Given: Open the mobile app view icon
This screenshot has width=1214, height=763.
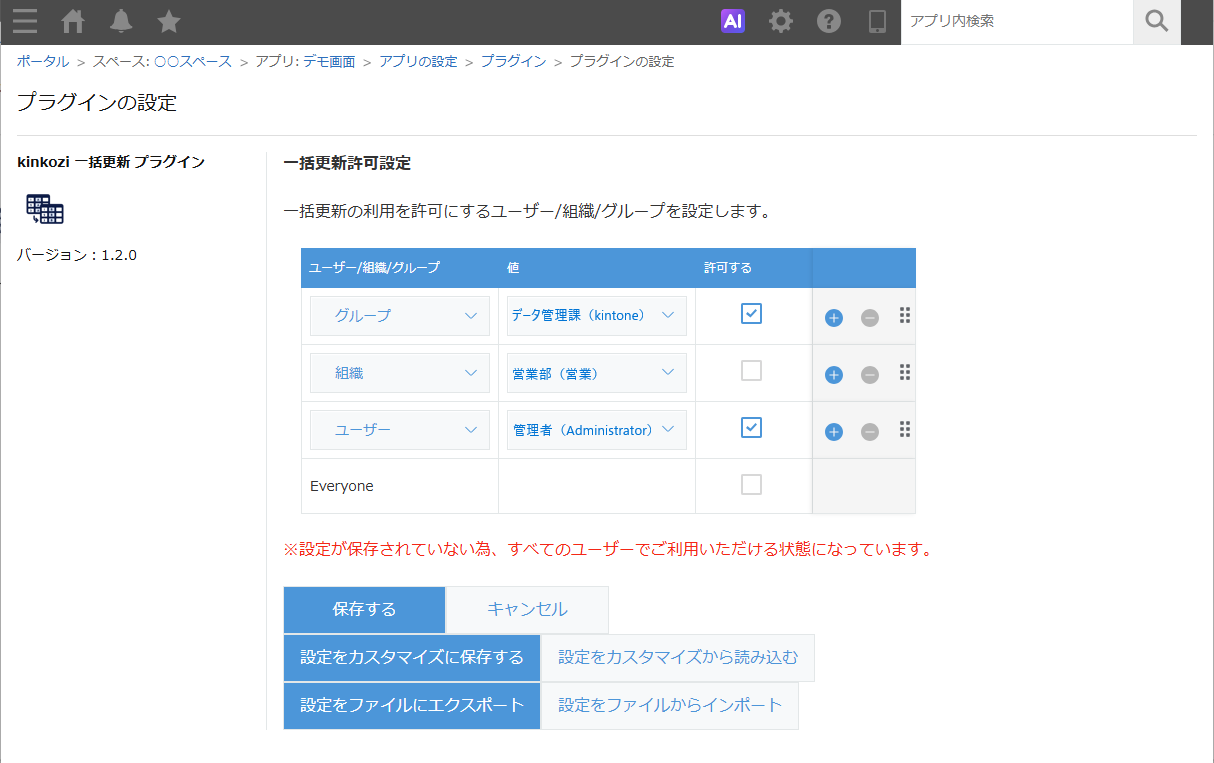Looking at the screenshot, I should [x=877, y=21].
